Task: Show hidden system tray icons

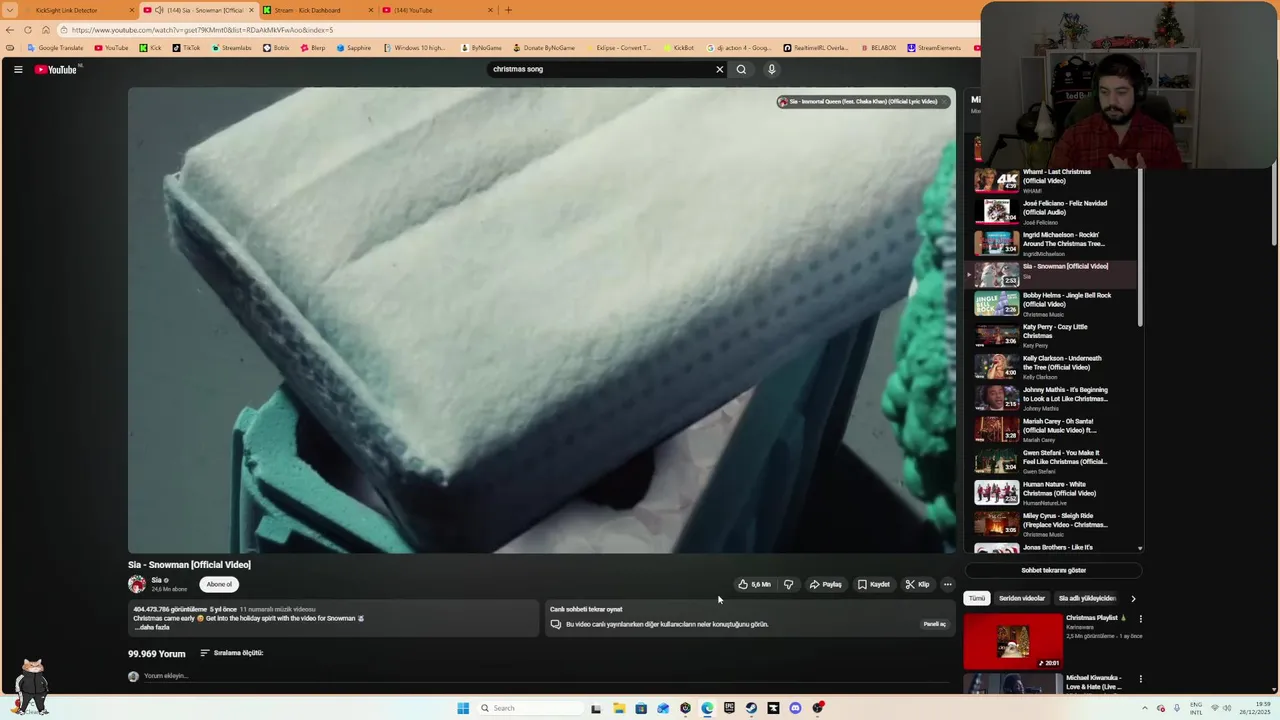Action: coord(1145,708)
